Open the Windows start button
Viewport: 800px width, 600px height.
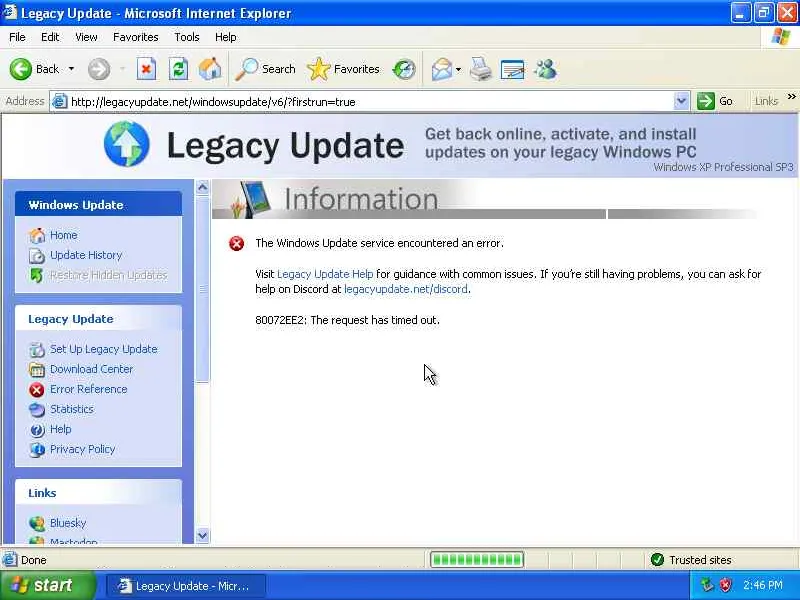[x=48, y=585]
